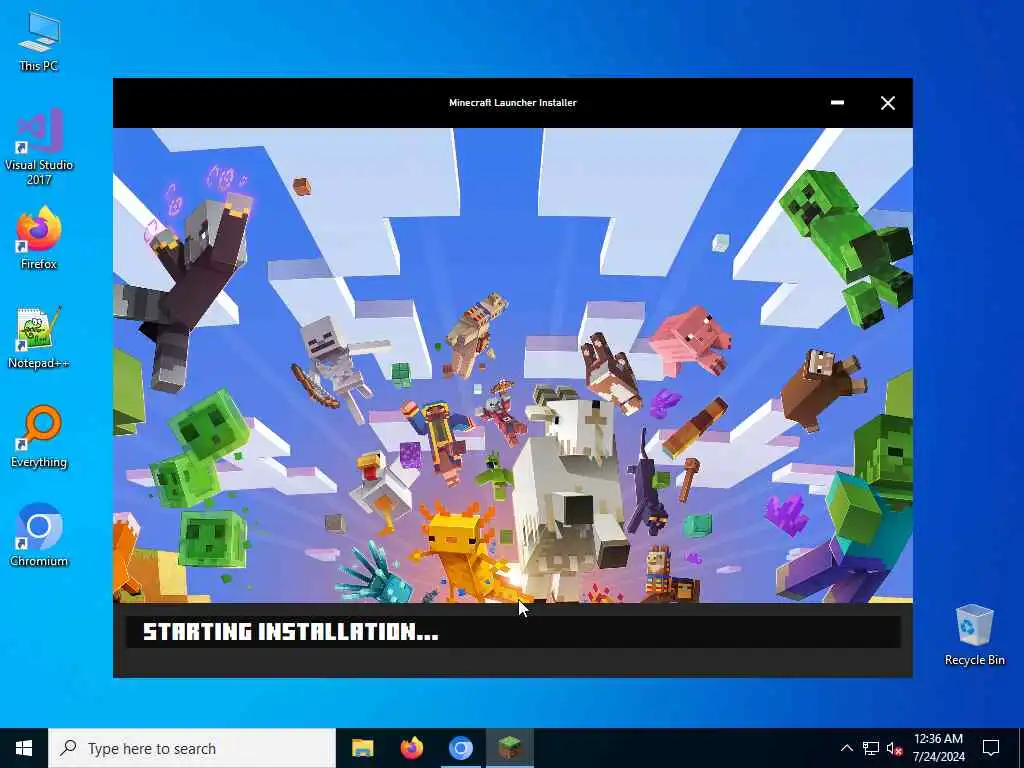
Task: Open the Windows Start menu
Action: tap(24, 748)
